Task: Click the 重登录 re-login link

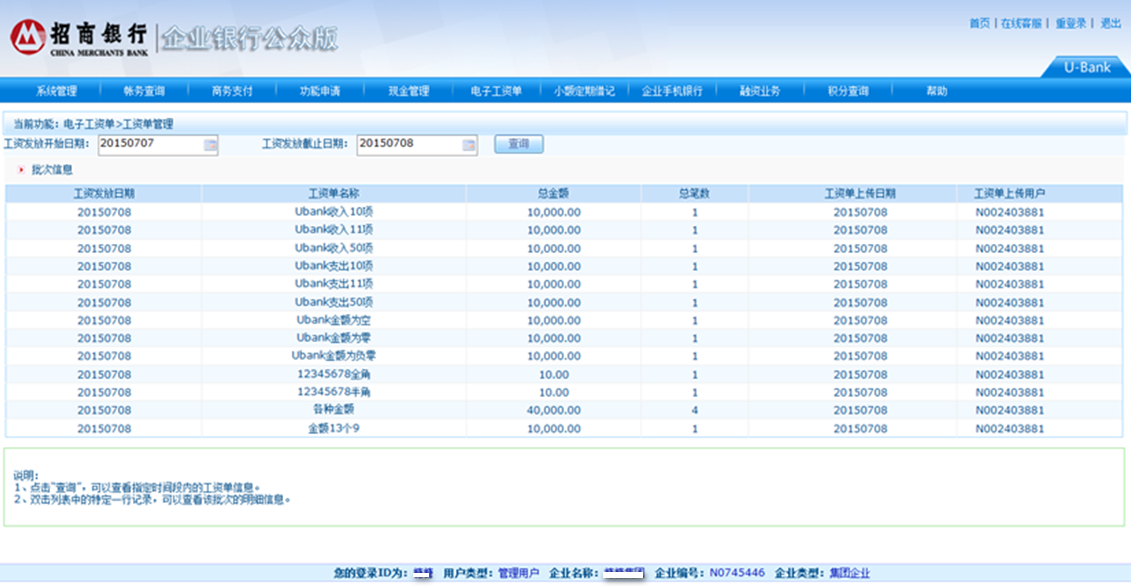Action: click(x=1070, y=23)
